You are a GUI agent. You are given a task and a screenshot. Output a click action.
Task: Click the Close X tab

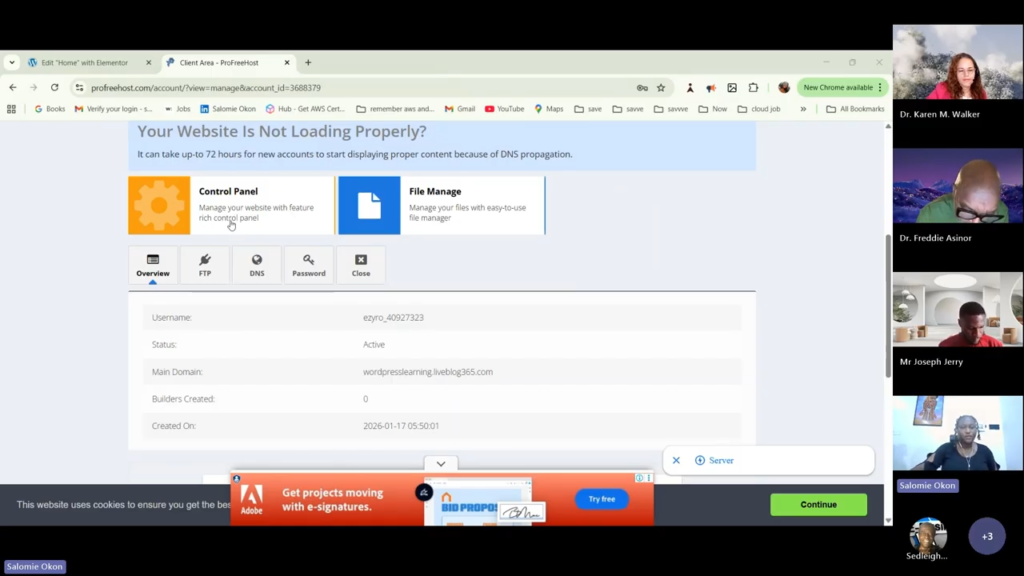coord(361,265)
